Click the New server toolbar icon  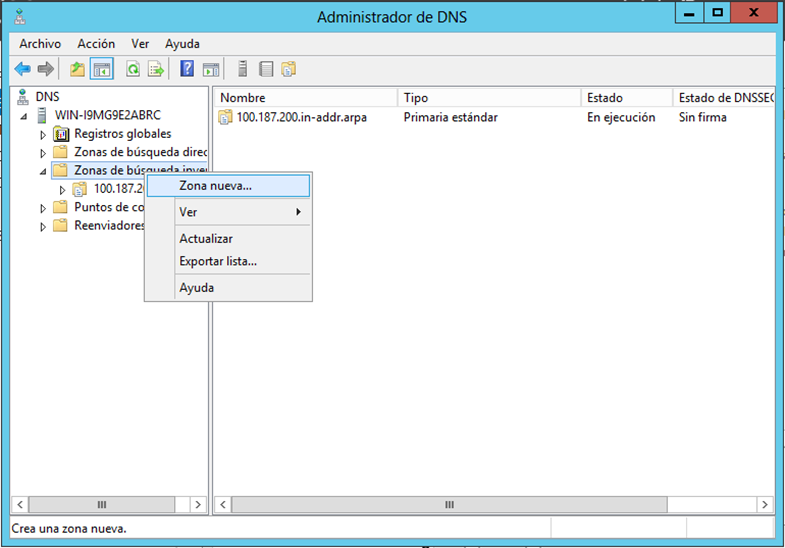pyautogui.click(x=243, y=69)
